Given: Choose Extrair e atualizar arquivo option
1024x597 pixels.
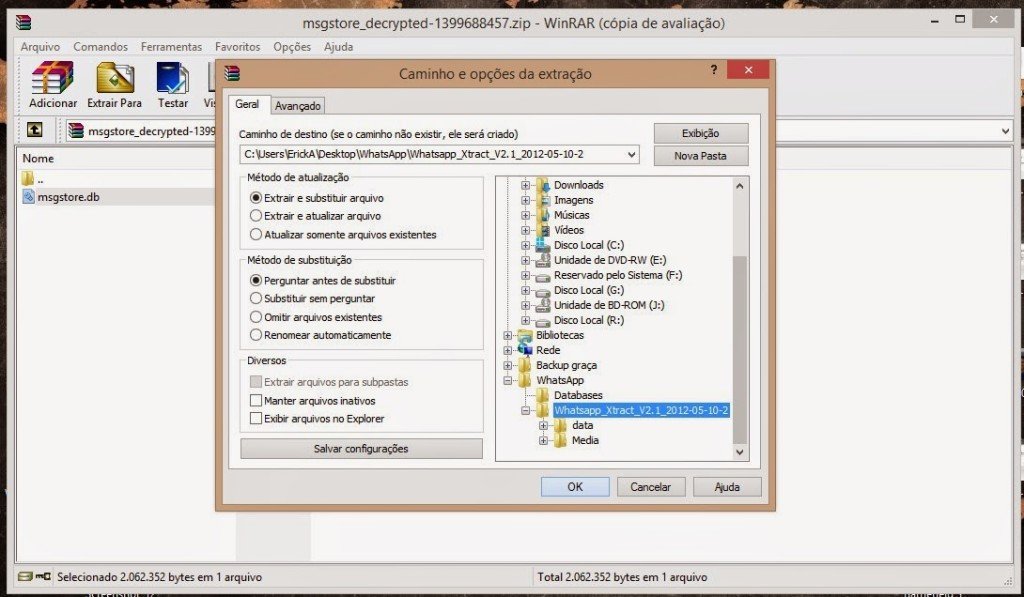Looking at the screenshot, I should click(256, 216).
